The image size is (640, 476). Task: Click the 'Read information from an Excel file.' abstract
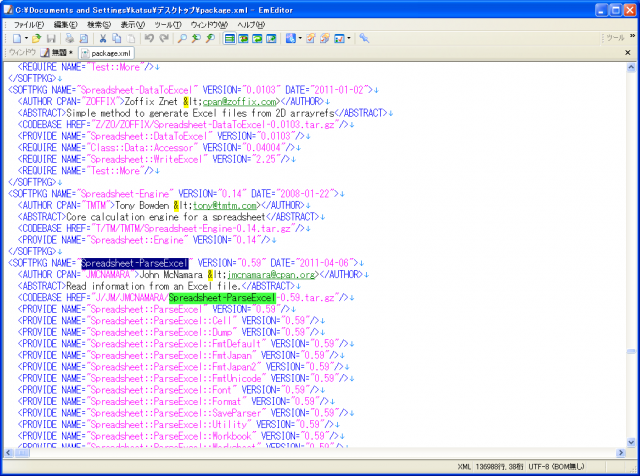click(x=153, y=286)
